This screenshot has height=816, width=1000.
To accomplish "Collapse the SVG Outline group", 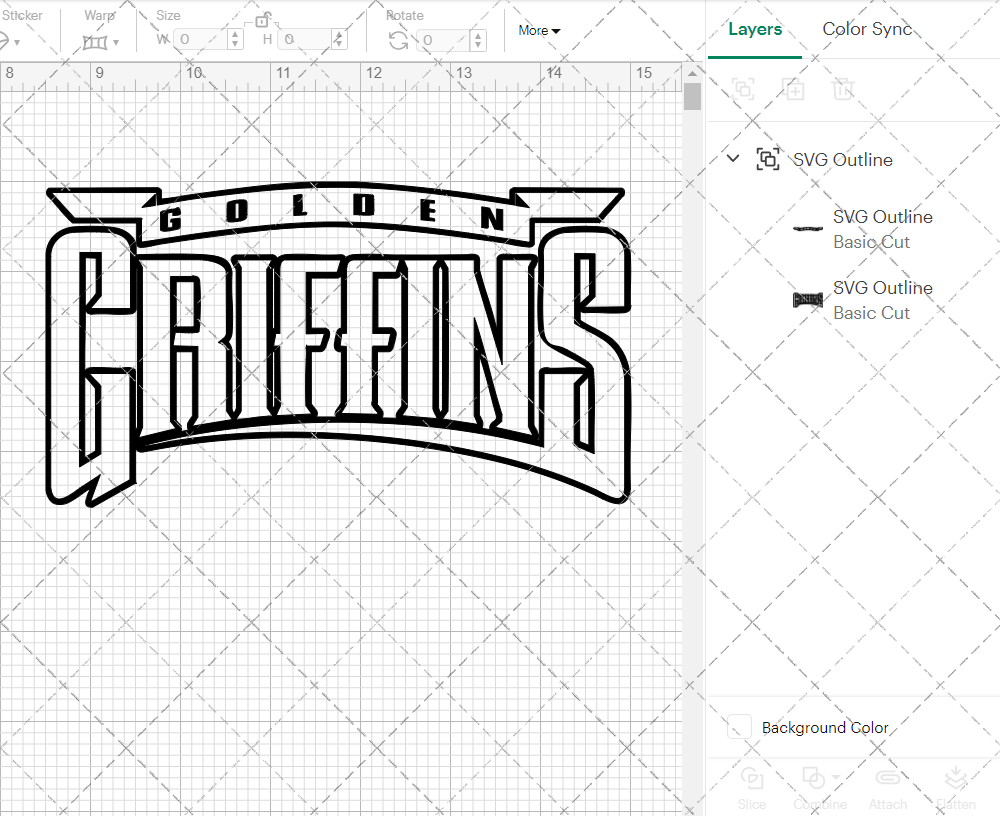I will (x=733, y=158).
